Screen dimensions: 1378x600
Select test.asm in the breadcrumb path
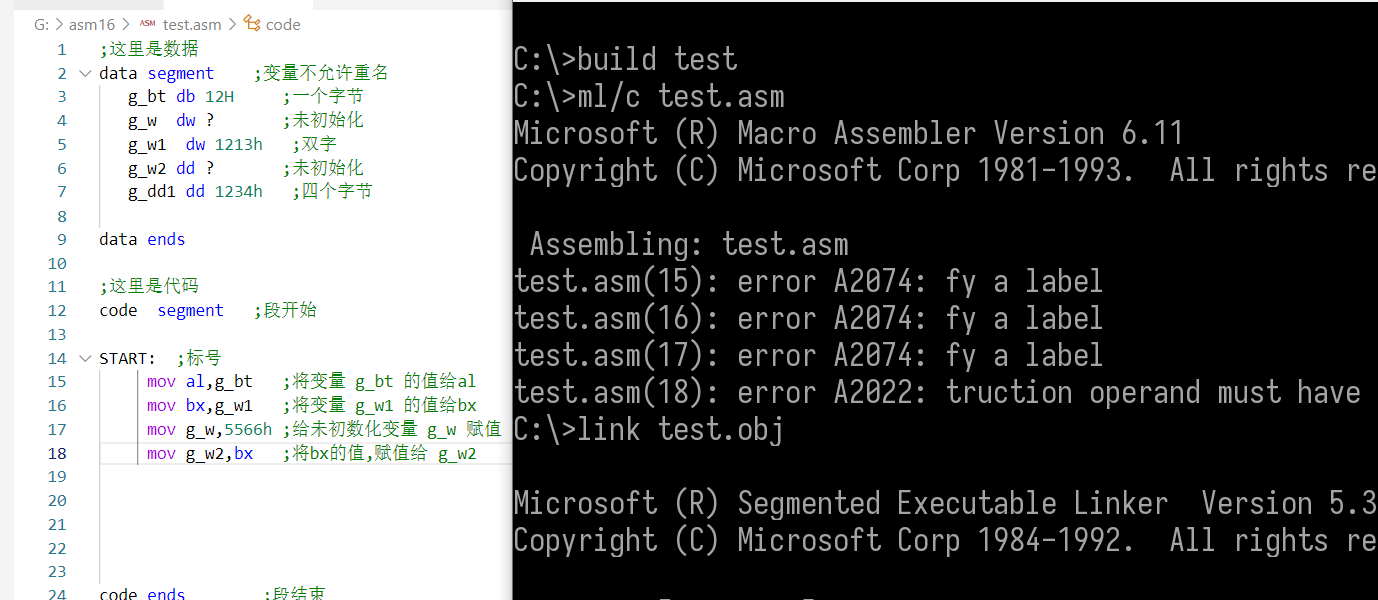pos(191,24)
